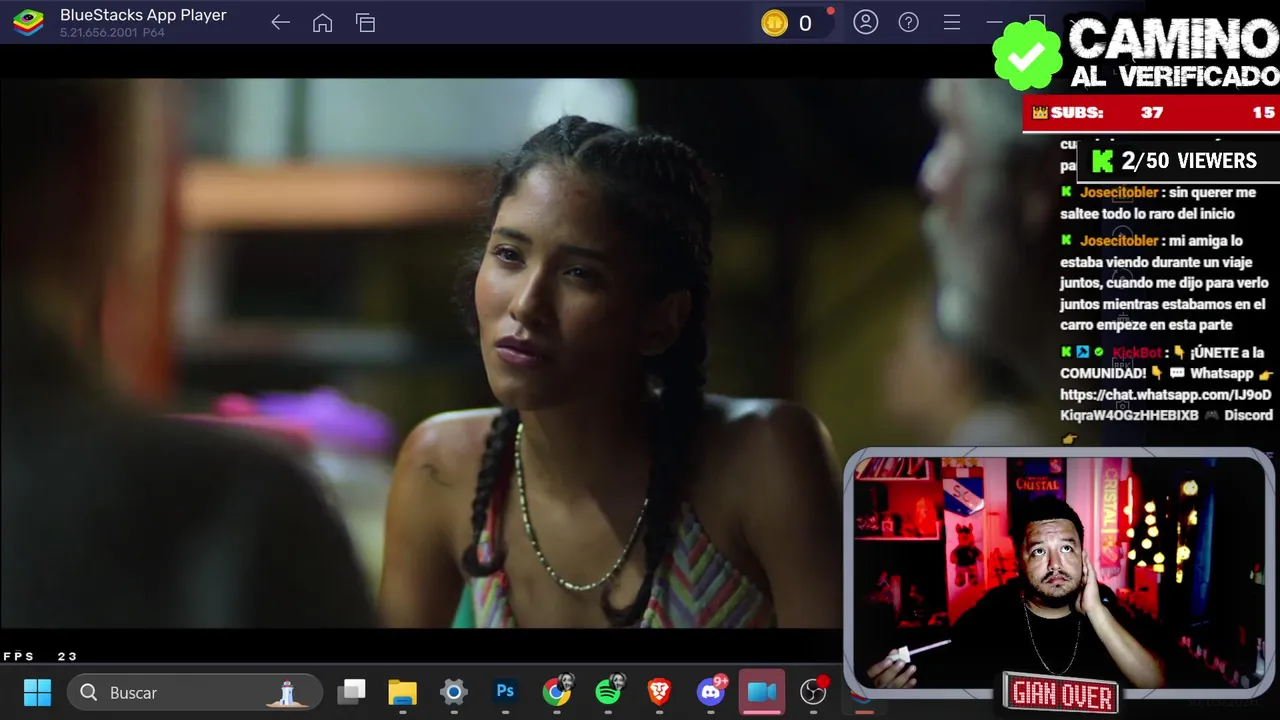This screenshot has width=1280, height=720.
Task: Switch to Photoshop in the taskbar
Action: pos(505,691)
